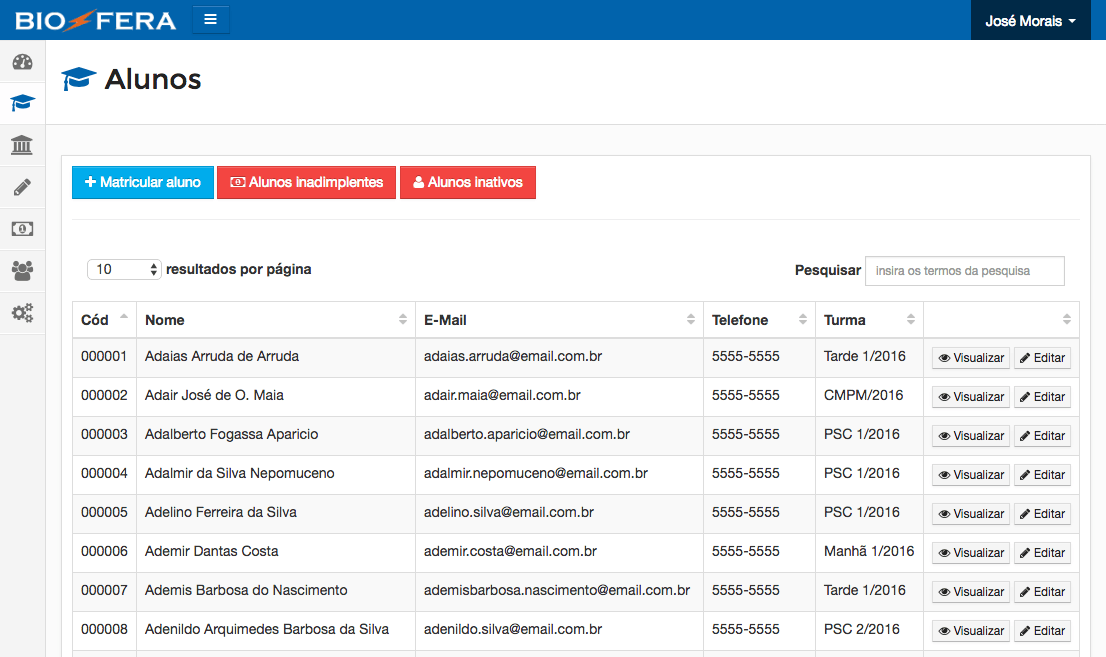This screenshot has height=657, width=1106.
Task: Edit student Adenildo Arquimedes Barbosa da Silva
Action: click(1042, 631)
